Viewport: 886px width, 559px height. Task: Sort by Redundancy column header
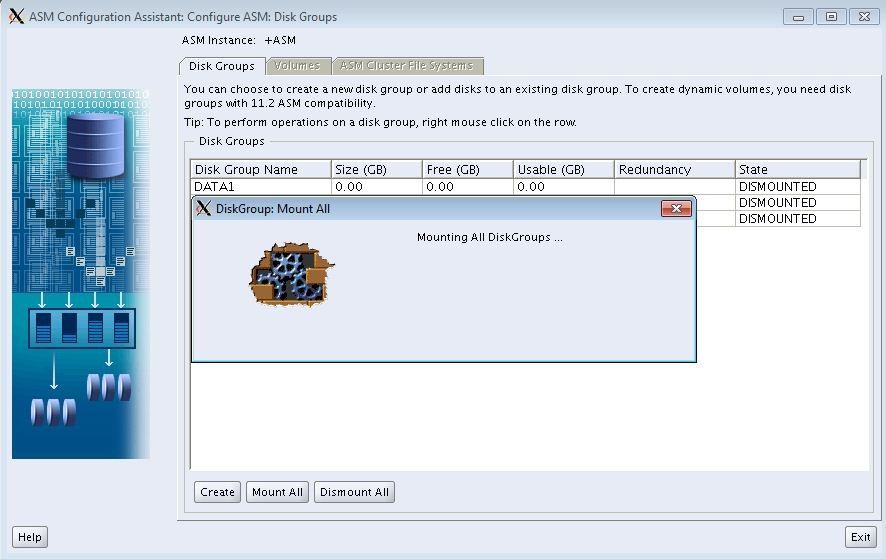click(x=675, y=170)
